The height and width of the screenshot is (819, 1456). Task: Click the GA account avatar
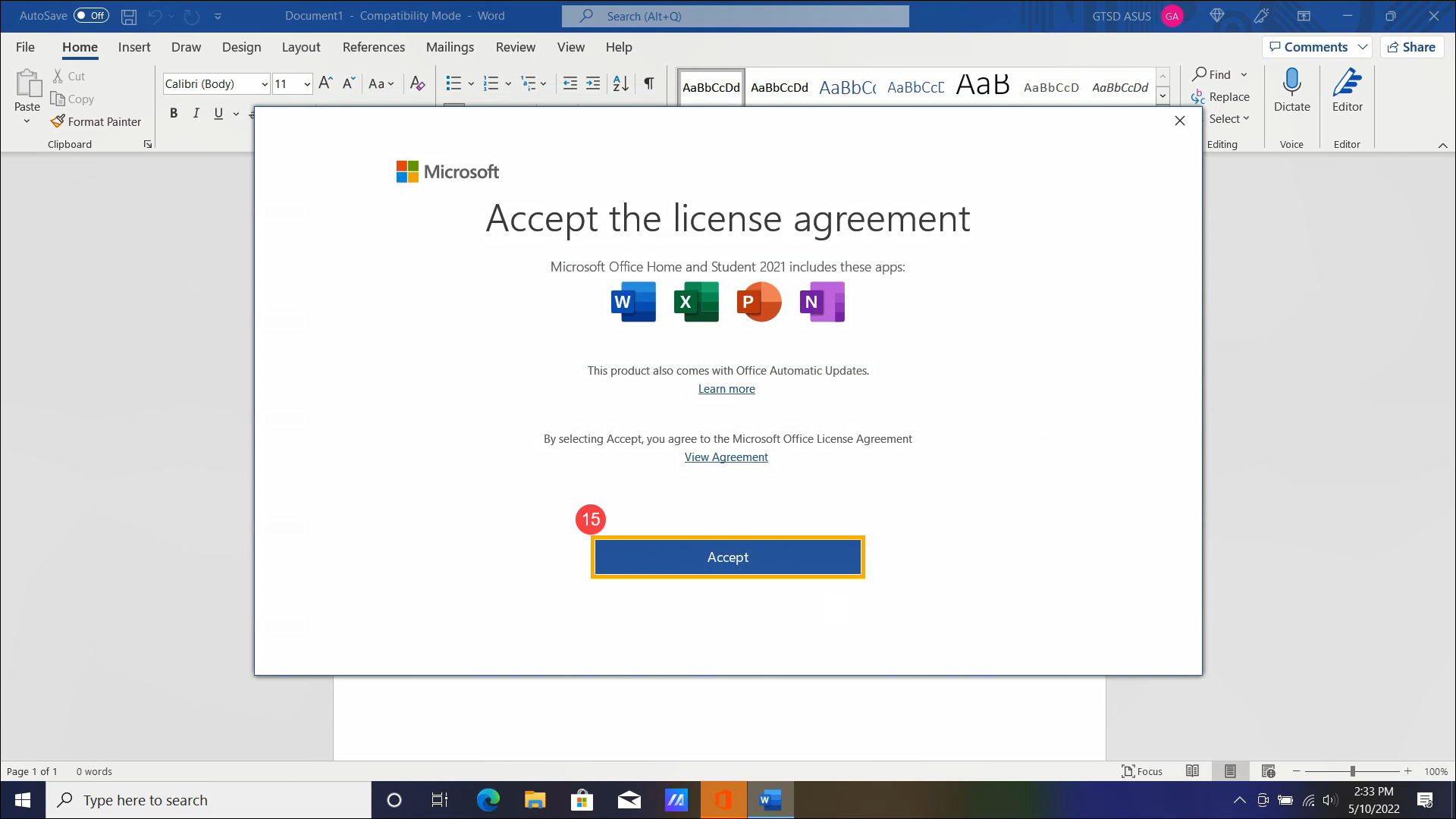click(1172, 16)
